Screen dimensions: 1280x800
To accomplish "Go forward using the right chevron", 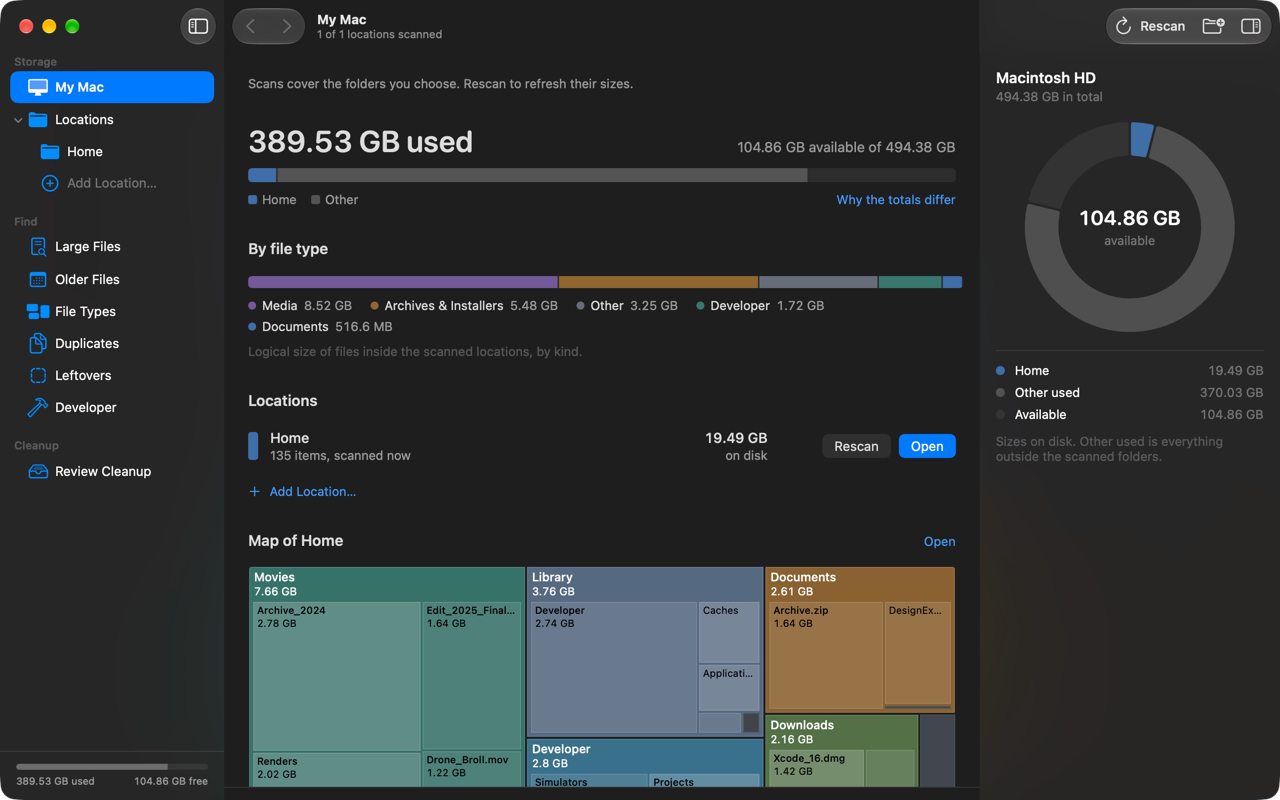I will [x=287, y=26].
